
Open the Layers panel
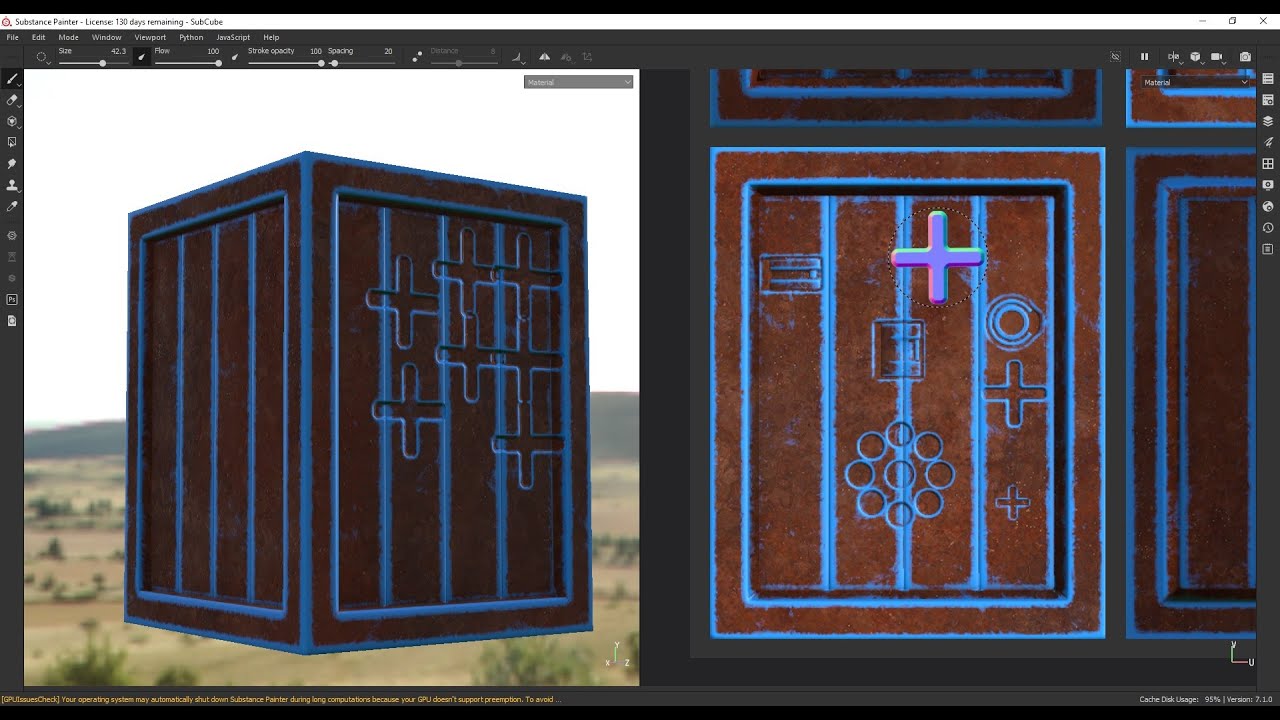[1268, 121]
